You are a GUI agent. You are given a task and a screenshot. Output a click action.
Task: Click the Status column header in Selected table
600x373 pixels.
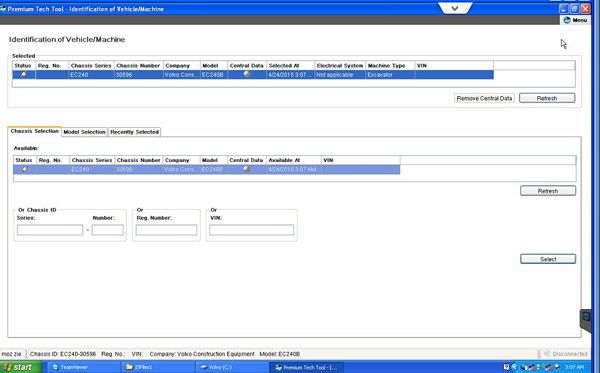coord(24,66)
